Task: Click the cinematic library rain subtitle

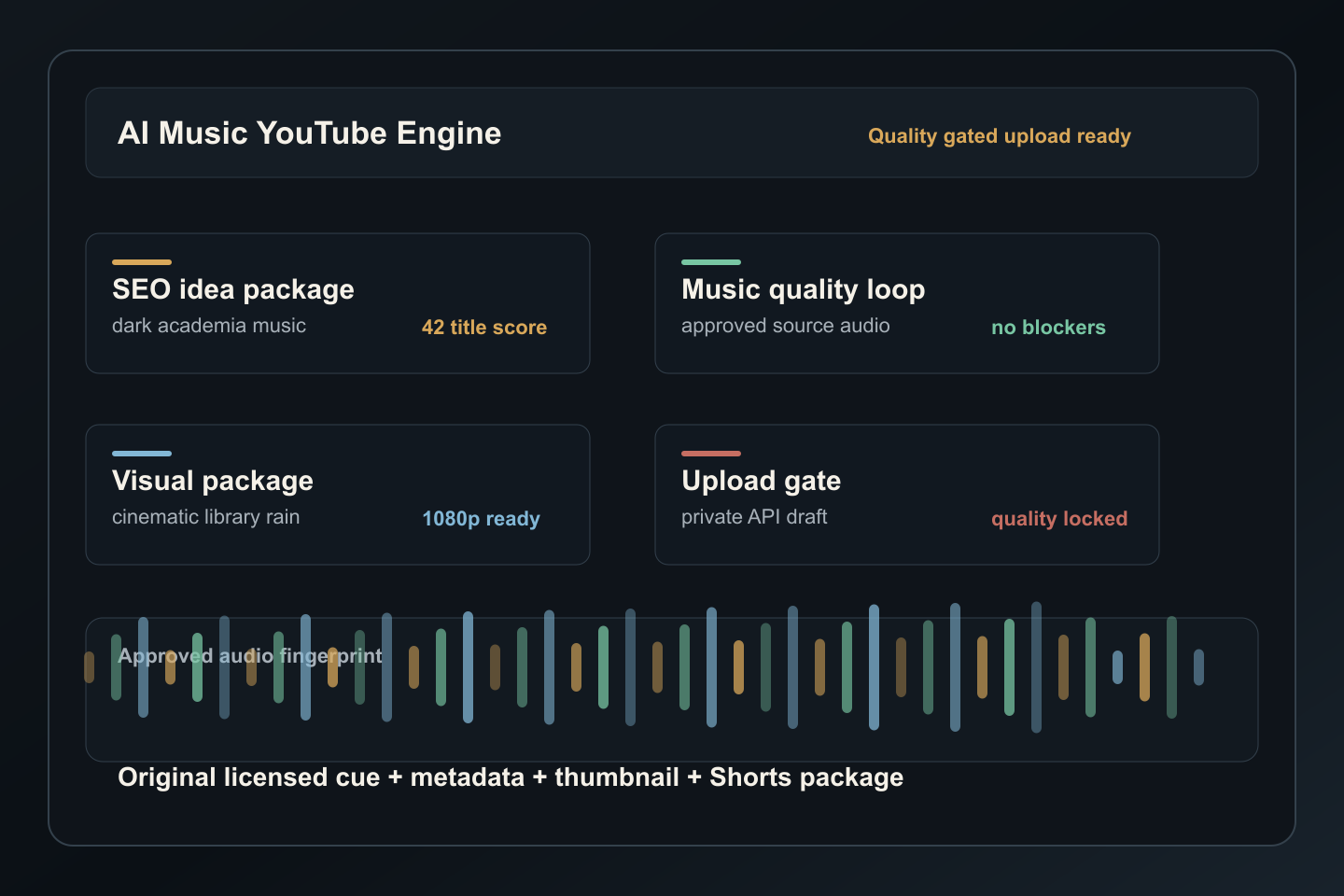Action: pyautogui.click(x=206, y=517)
